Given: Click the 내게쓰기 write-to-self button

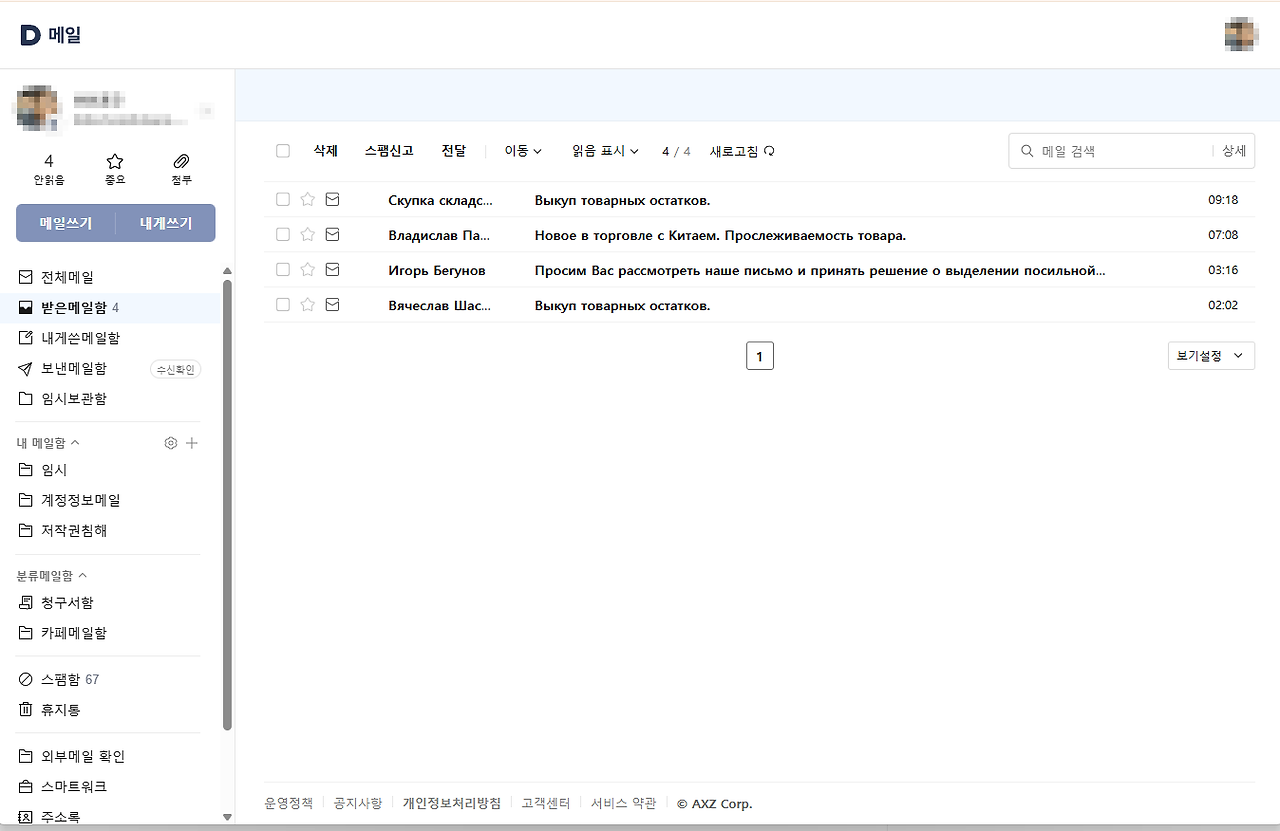Looking at the screenshot, I should coord(166,223).
